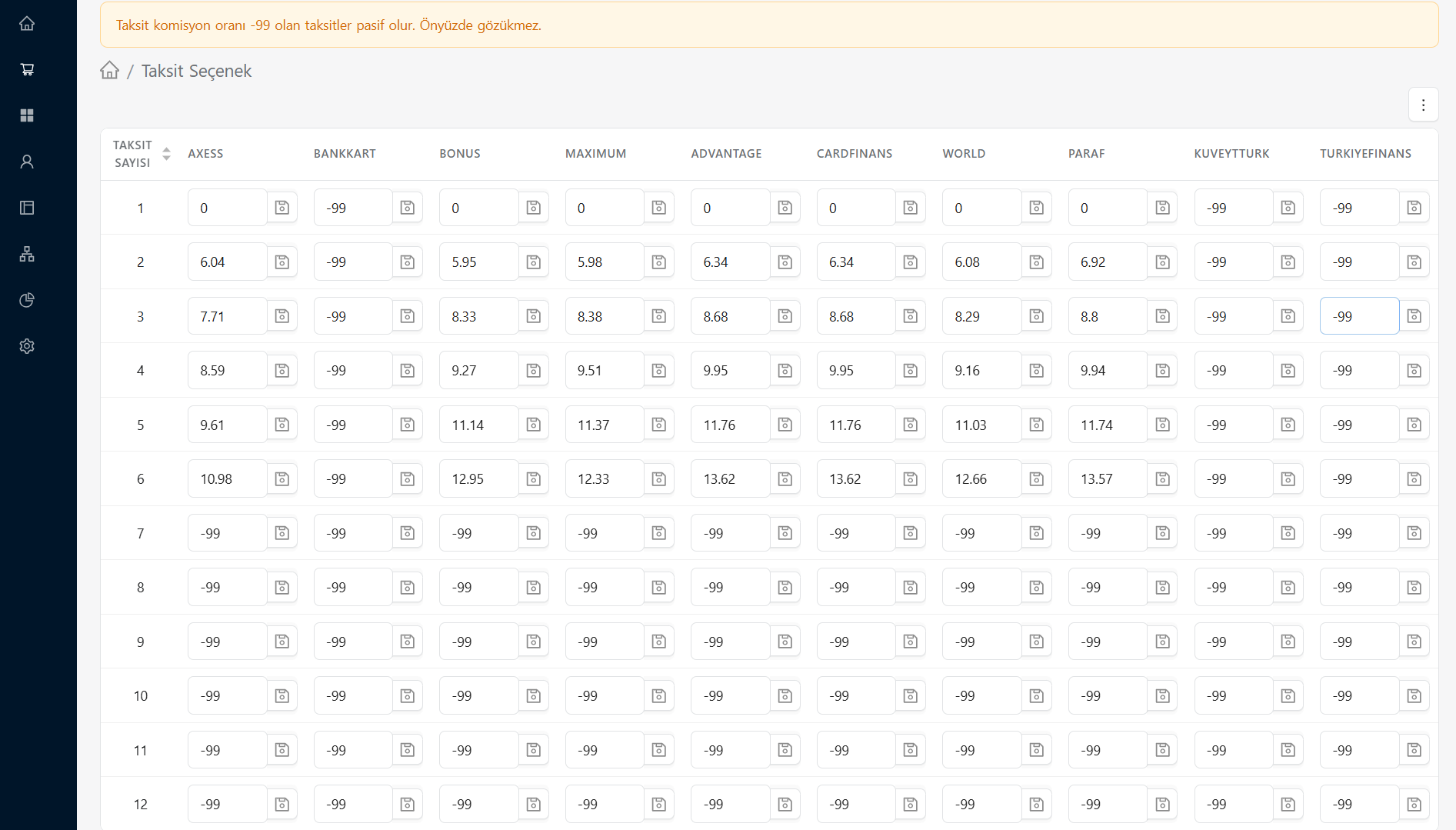This screenshot has width=1456, height=830.
Task: Edit KUVEYTTURK input in row 6
Action: click(x=1234, y=479)
